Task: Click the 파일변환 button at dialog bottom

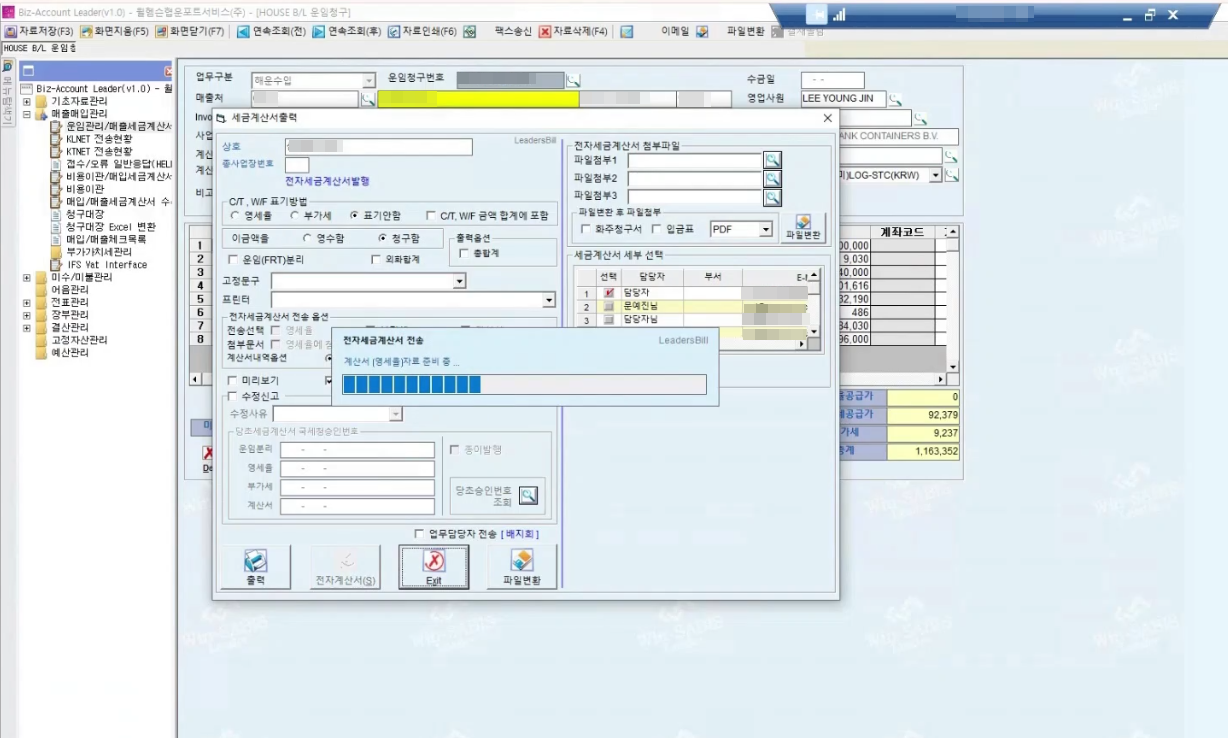Action: 521,567
